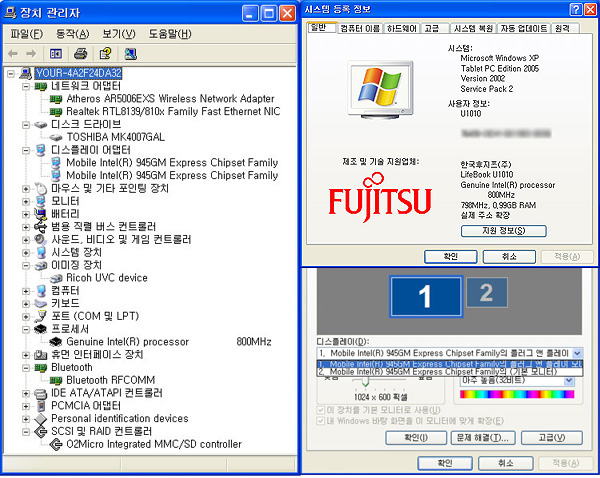The image size is (600, 478).
Task: Click the console tree view toolbar icon
Action: point(56,54)
